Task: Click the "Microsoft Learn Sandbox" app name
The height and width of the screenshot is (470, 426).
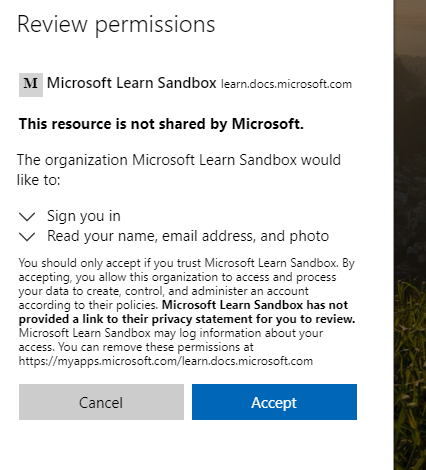Action: point(132,83)
